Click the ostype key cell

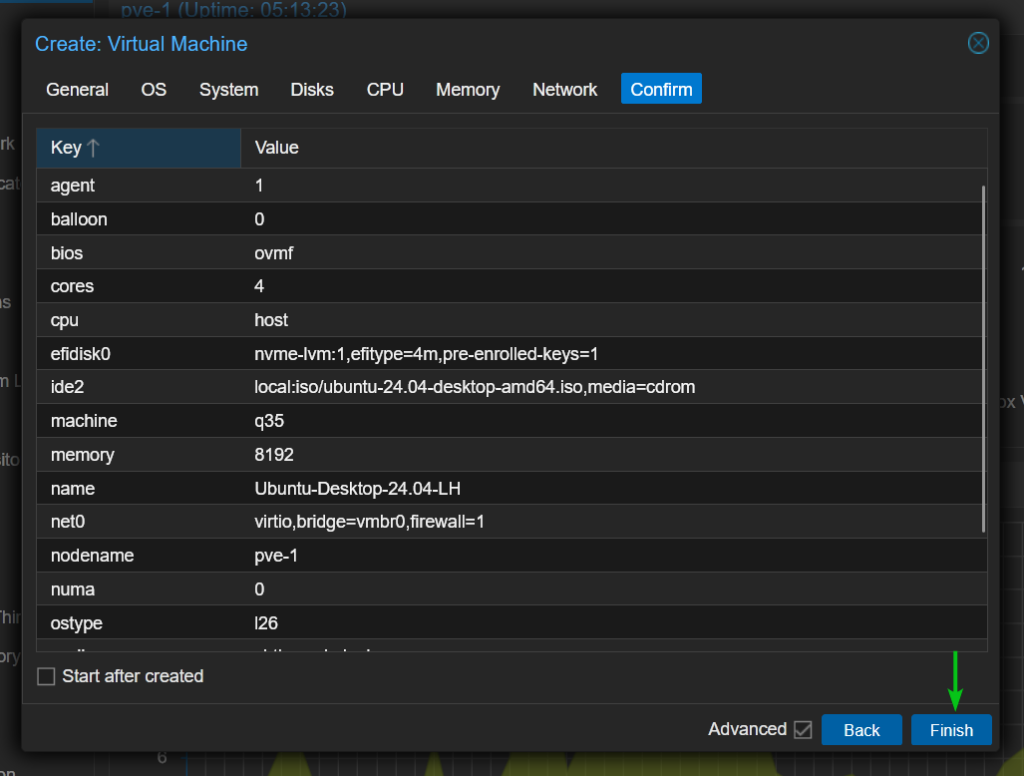tap(76, 623)
